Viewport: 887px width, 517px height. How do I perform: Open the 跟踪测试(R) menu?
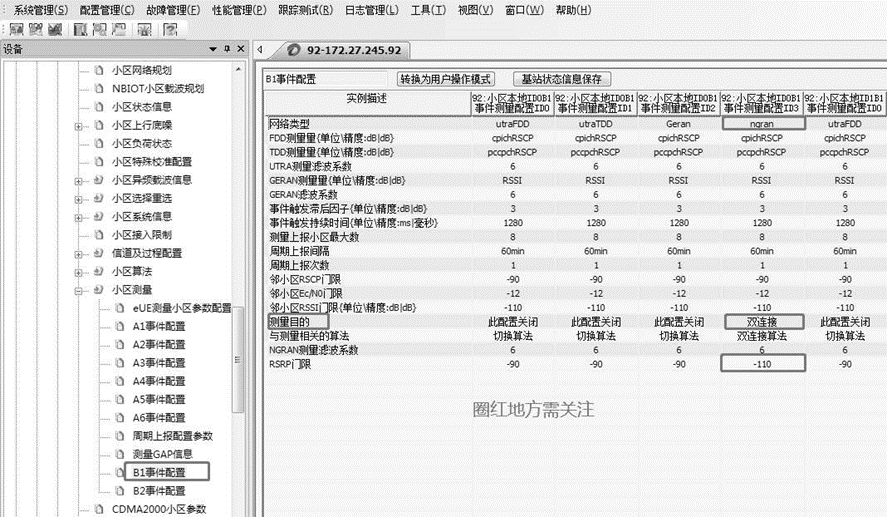pyautogui.click(x=305, y=10)
